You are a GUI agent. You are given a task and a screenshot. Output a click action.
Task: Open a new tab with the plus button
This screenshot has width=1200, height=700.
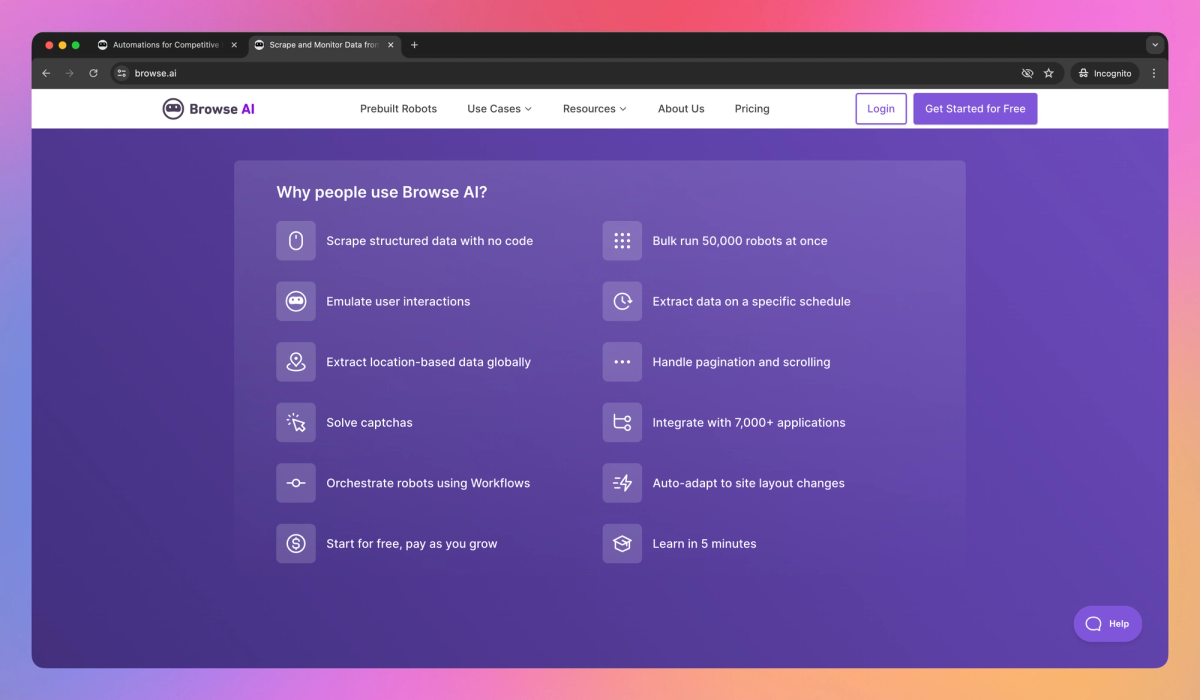415,45
